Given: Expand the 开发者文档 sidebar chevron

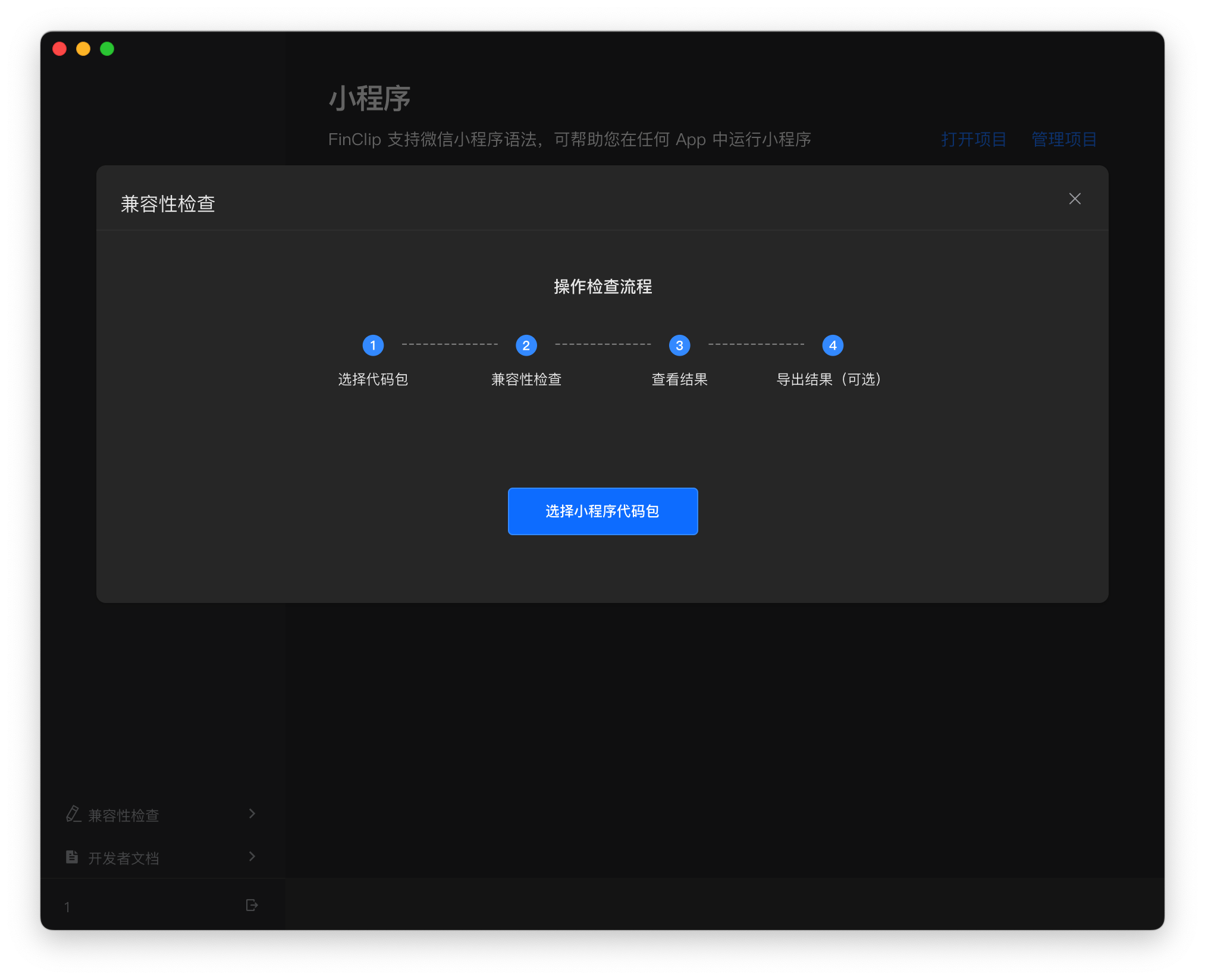Looking at the screenshot, I should tap(252, 856).
